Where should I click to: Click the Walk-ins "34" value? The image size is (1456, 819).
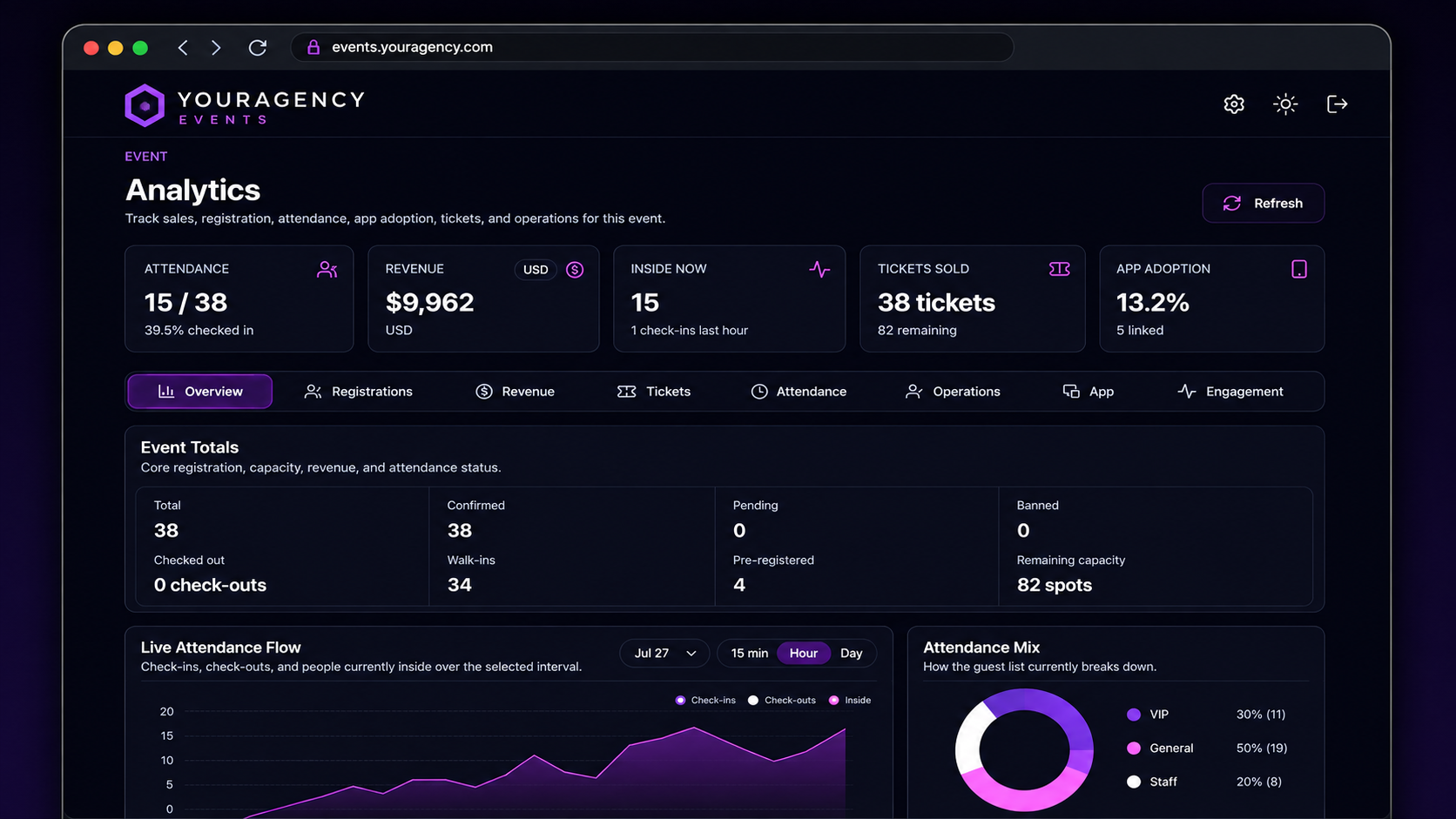tap(460, 585)
